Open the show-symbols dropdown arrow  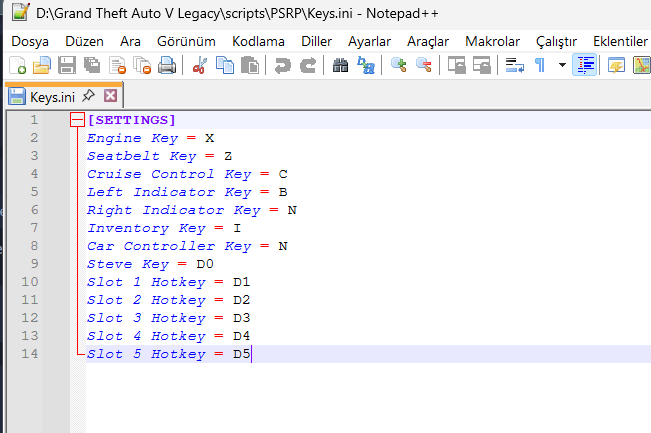(x=562, y=65)
